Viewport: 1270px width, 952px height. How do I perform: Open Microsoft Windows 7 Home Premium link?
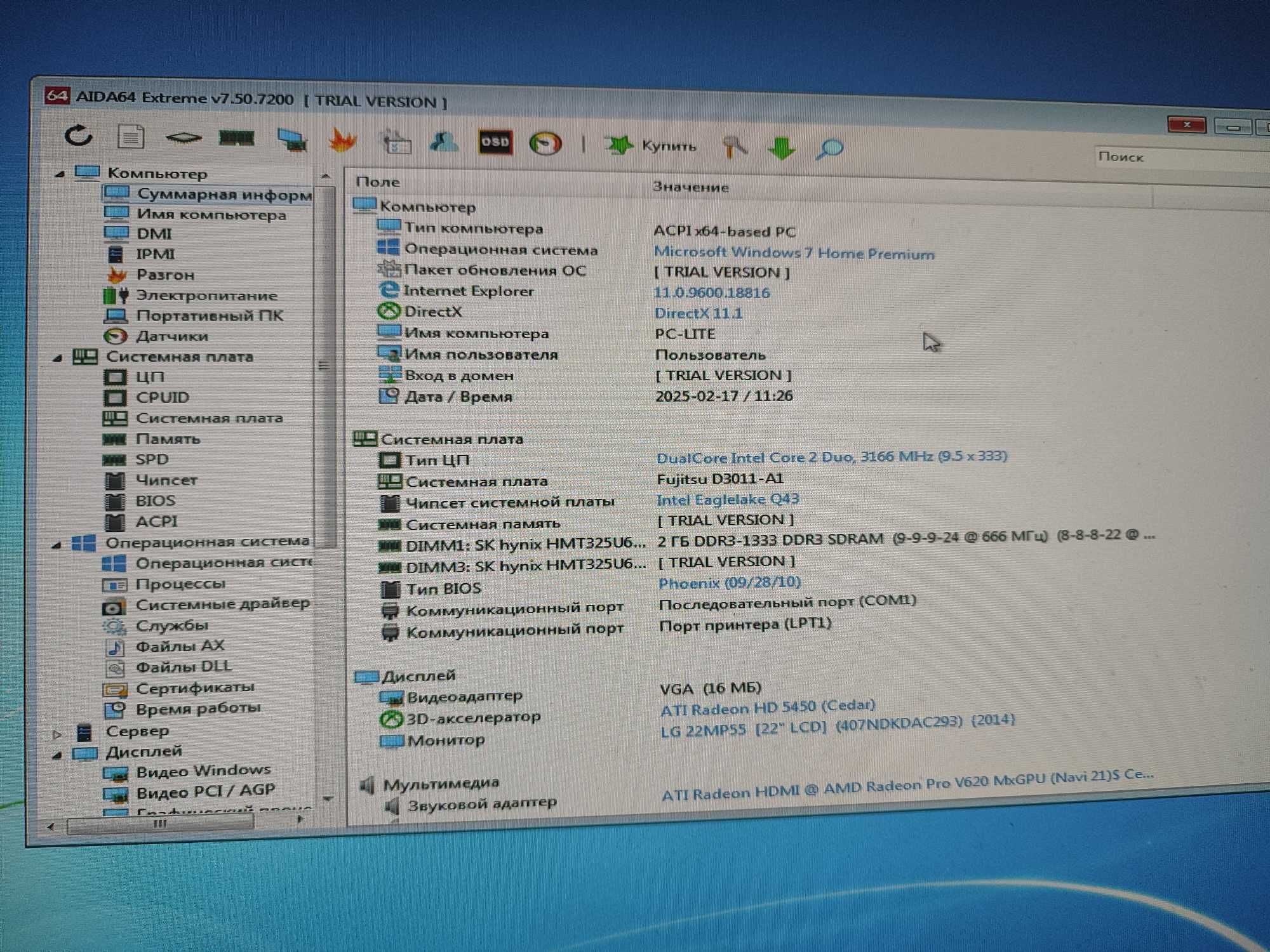point(794,253)
